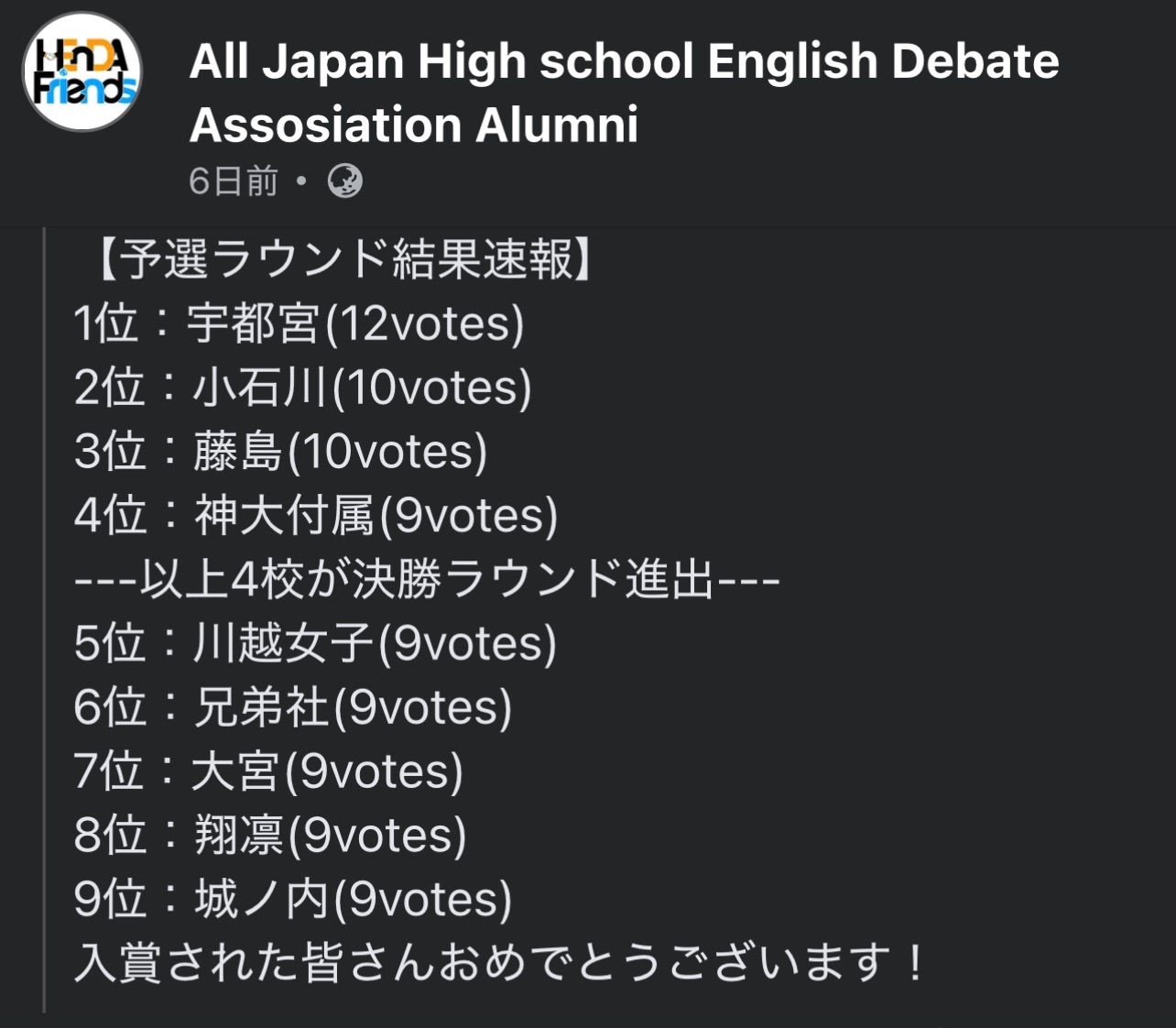
Task: Click the 6日前 post timestamp
Action: (233, 181)
